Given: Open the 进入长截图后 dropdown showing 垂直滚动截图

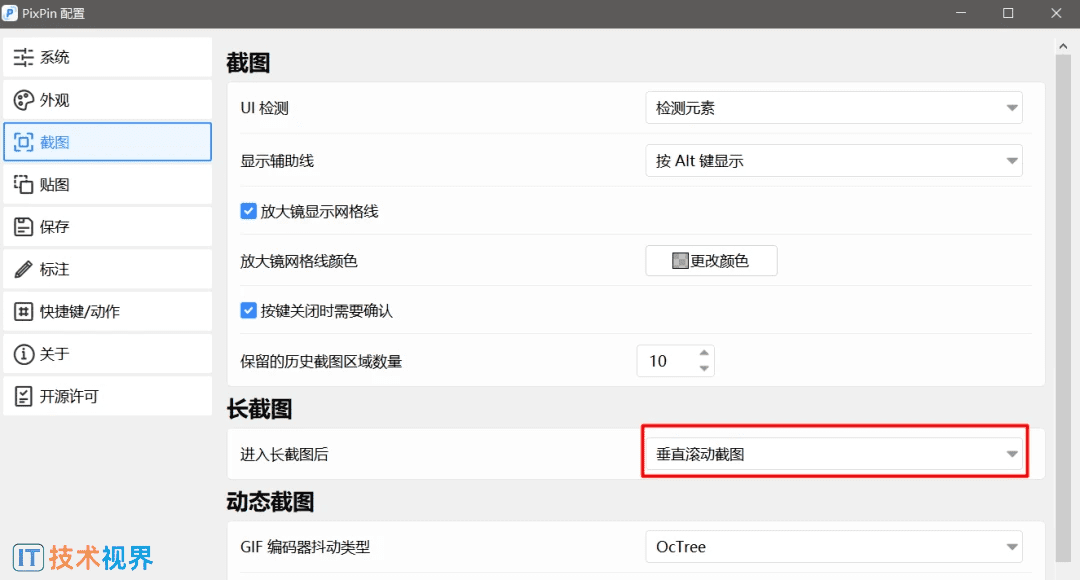Looking at the screenshot, I should [833, 454].
